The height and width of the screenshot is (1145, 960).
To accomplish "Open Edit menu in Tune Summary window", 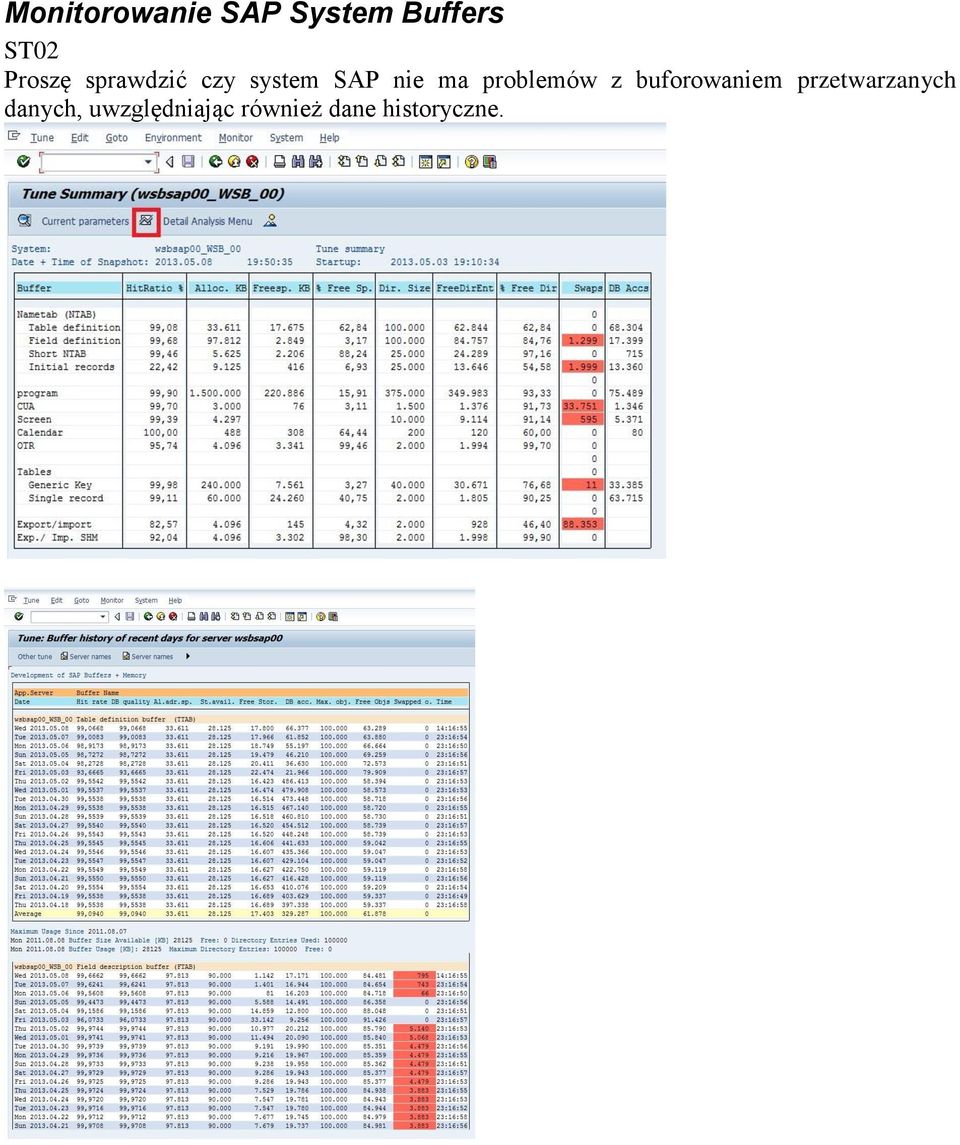I will (x=80, y=137).
